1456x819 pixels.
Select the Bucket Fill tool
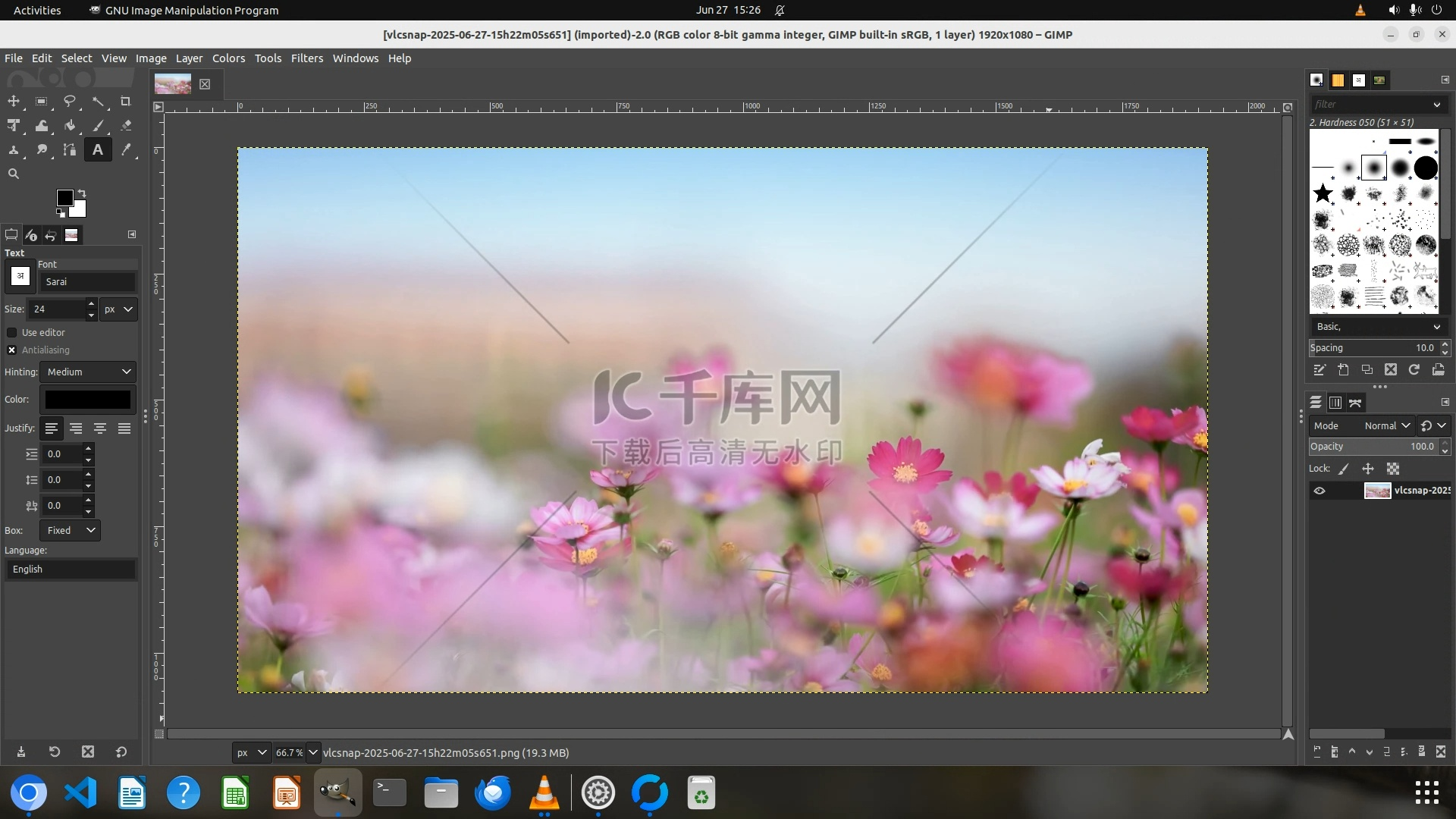[x=70, y=126]
